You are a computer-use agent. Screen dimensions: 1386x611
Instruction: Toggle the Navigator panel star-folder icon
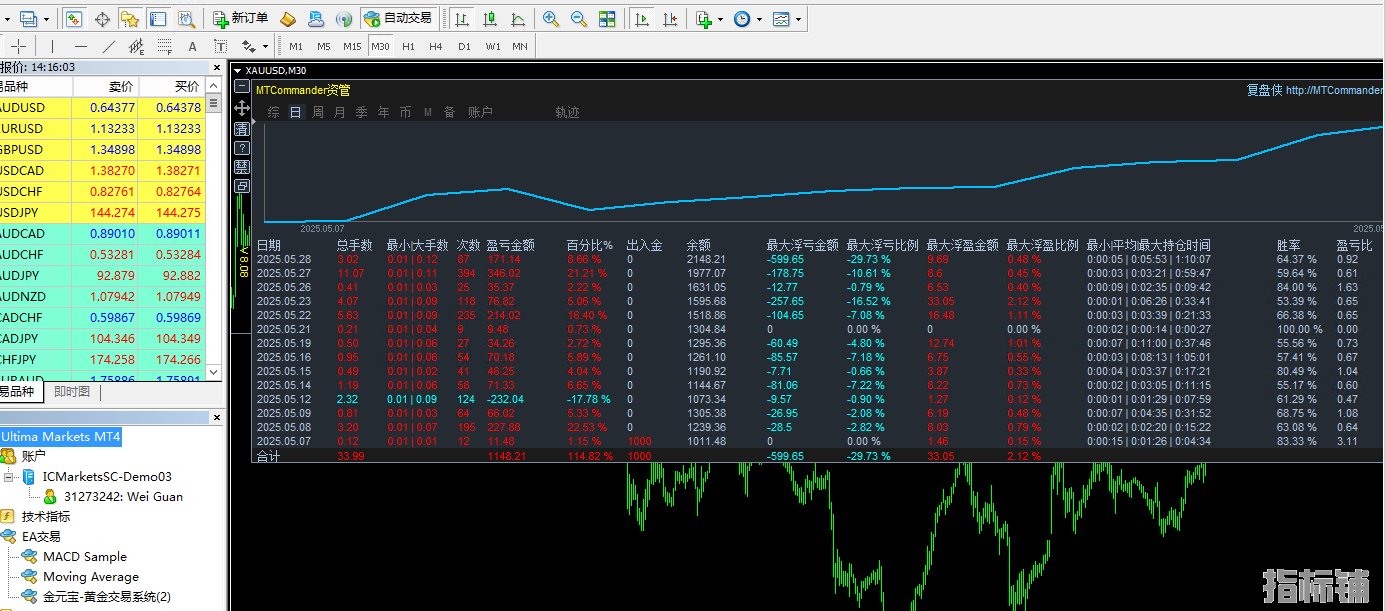pos(130,18)
